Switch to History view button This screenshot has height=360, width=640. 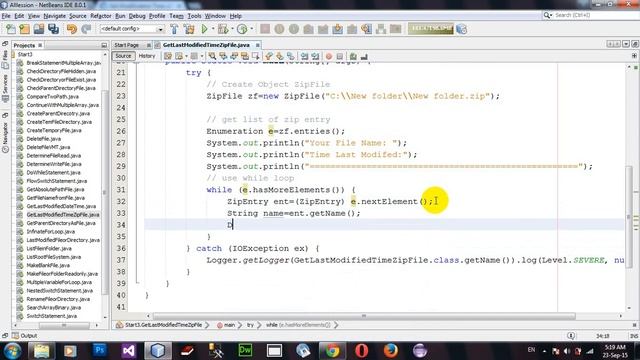[147, 56]
